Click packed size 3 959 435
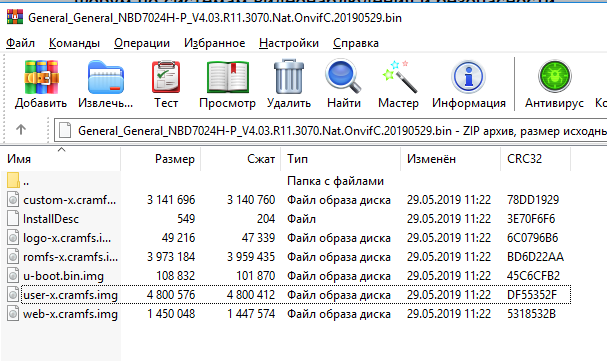Screen dimensions: 607x361 pos(251,257)
